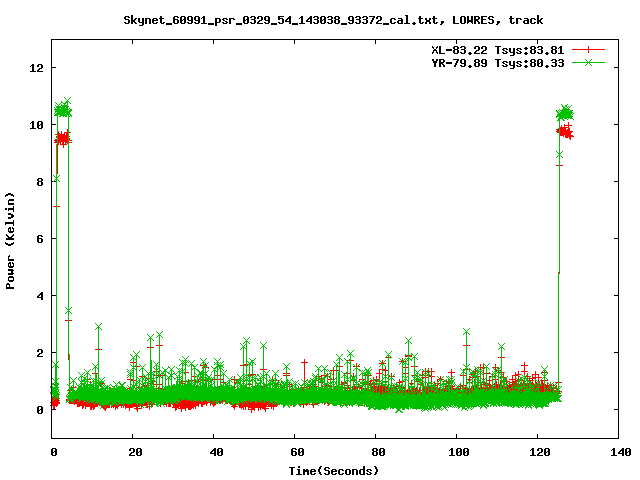Viewport: 640px width, 480px height.
Task: Click the red XL legend line sample
Action: 590,49
